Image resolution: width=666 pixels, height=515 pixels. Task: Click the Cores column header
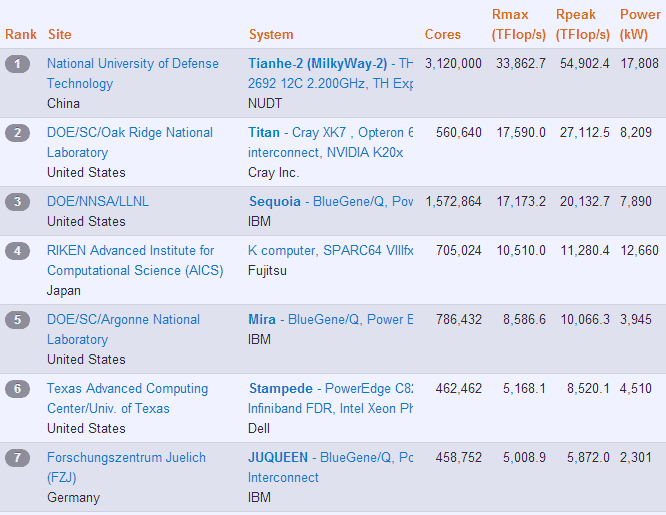point(443,35)
